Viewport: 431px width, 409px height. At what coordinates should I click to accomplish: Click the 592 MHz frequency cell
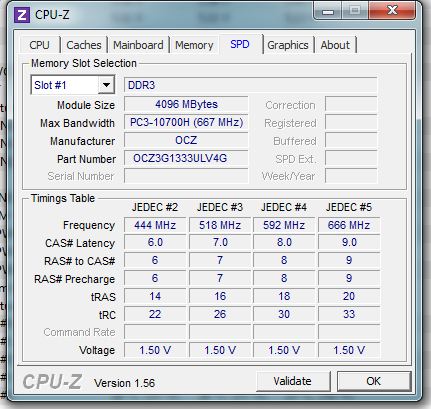tap(284, 225)
